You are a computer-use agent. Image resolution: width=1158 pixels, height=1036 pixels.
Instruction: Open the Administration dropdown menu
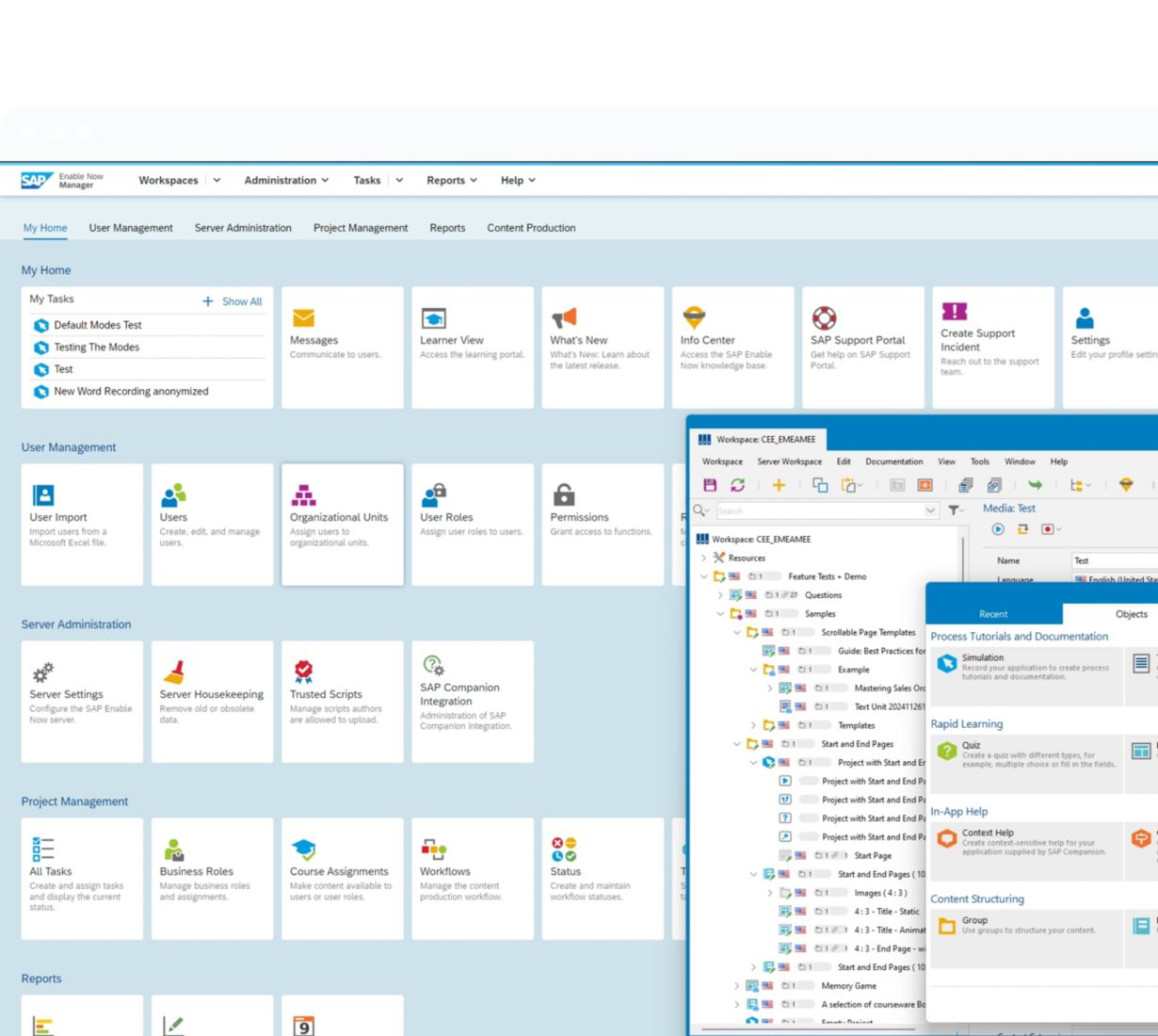286,180
